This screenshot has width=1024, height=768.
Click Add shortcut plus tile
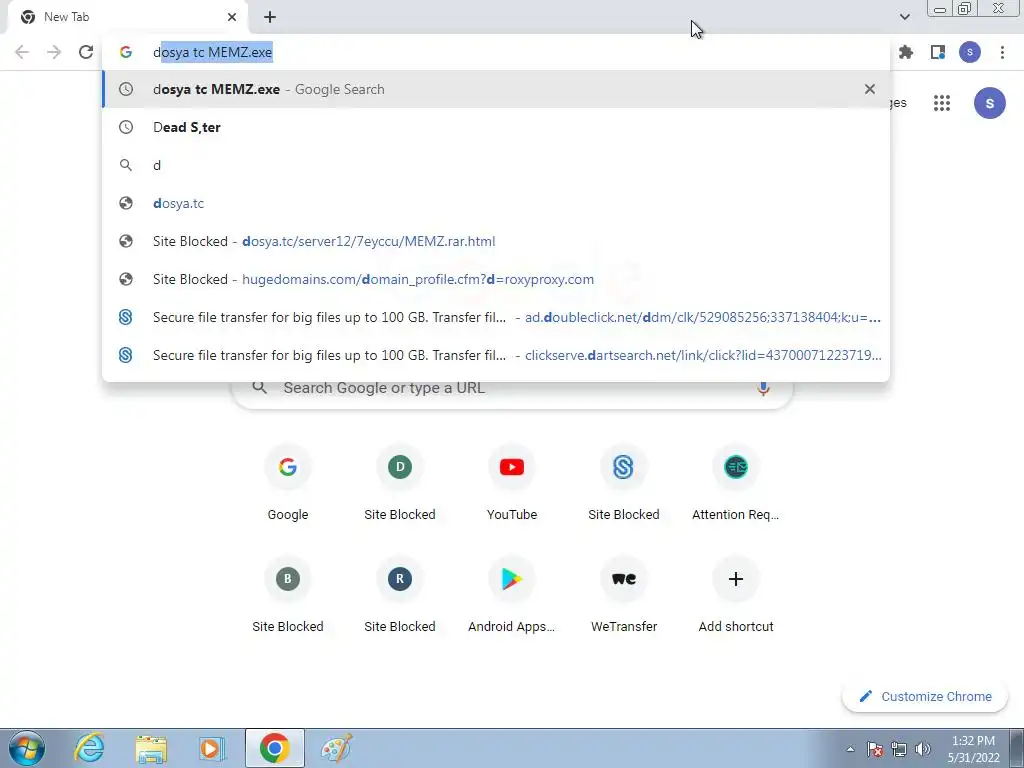click(x=736, y=596)
